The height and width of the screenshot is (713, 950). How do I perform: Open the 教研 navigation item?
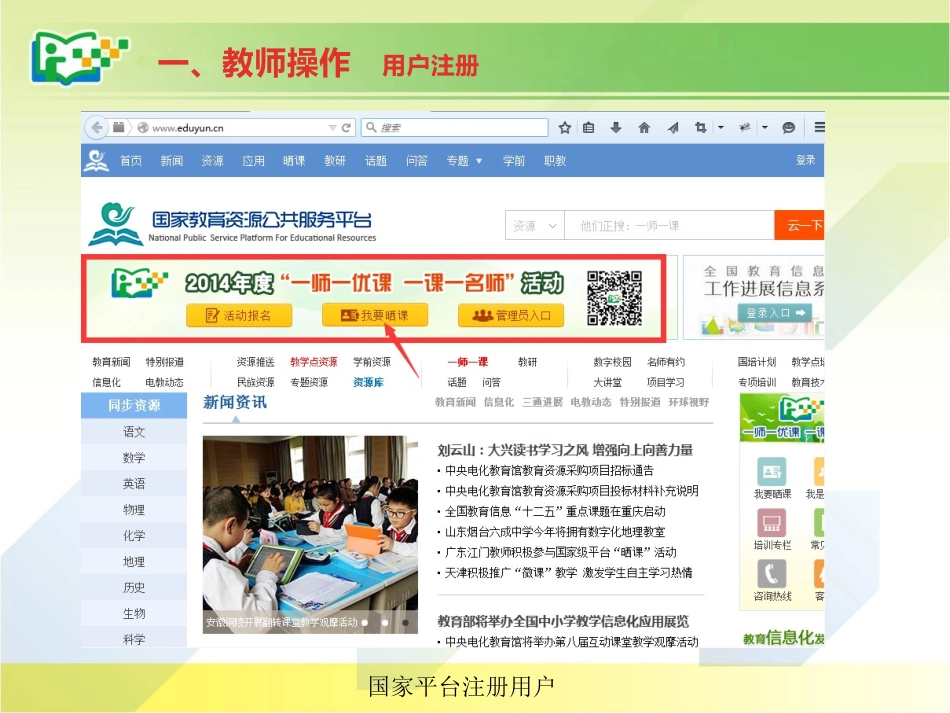tap(334, 161)
